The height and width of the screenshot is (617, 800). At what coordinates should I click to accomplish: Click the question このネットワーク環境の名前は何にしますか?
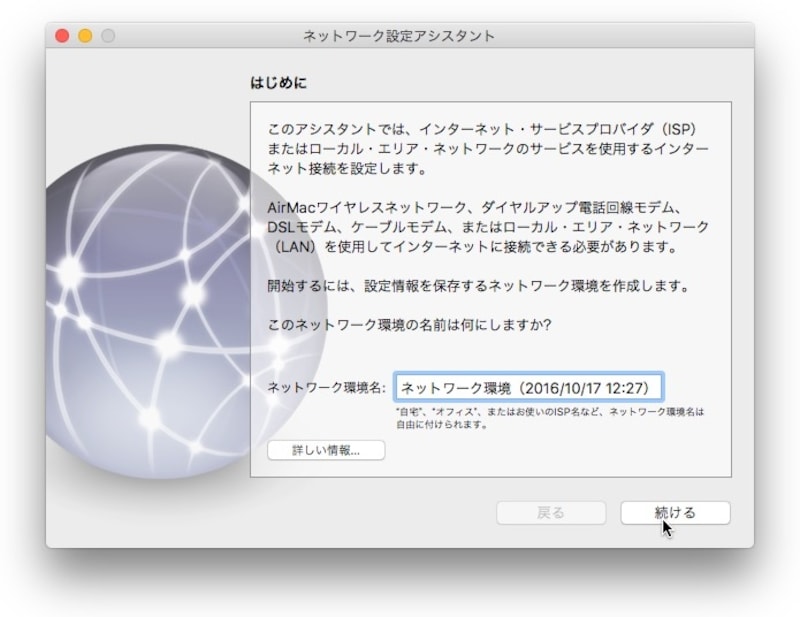[412, 325]
